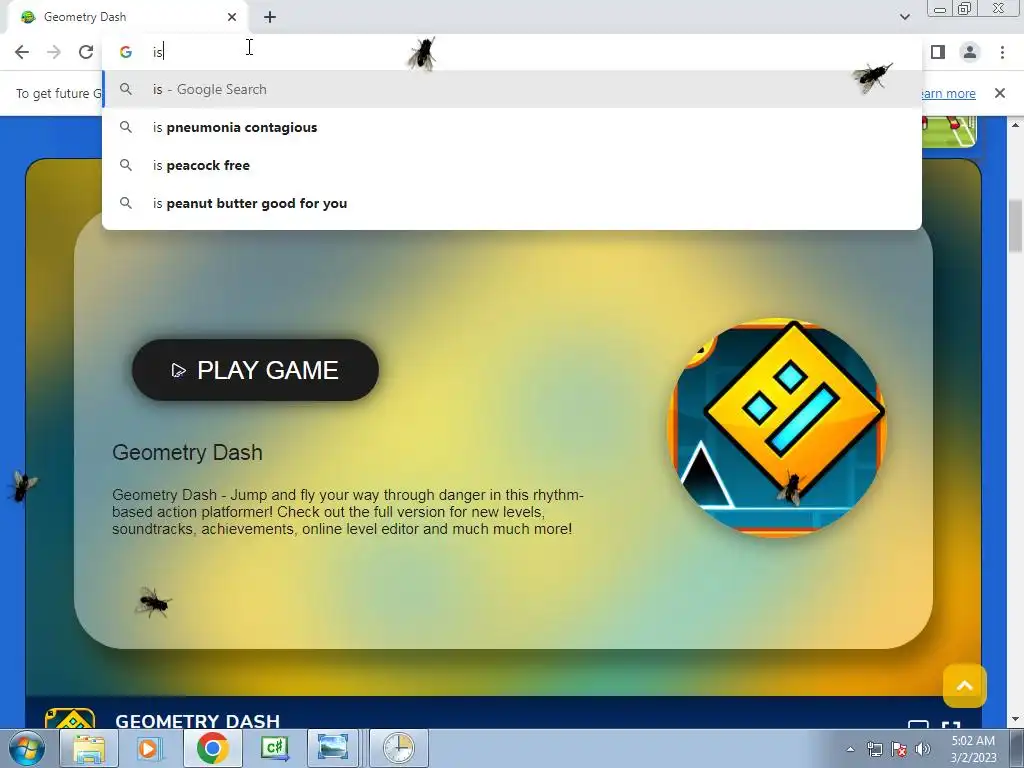This screenshot has width=1024, height=768.
Task: Click the volume speaker tray icon
Action: point(923,749)
